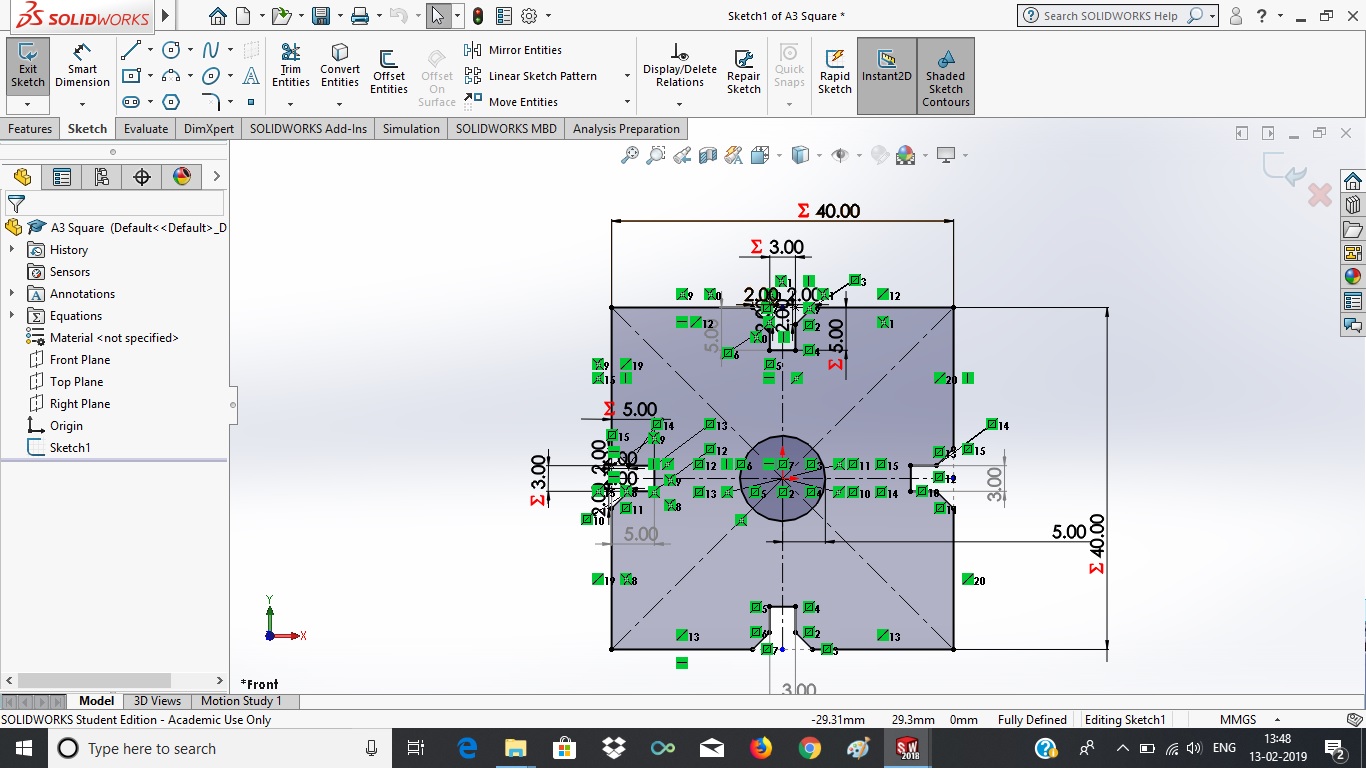Viewport: 1366px width, 772px height.
Task: Select the Text sketch tool
Action: (x=251, y=76)
